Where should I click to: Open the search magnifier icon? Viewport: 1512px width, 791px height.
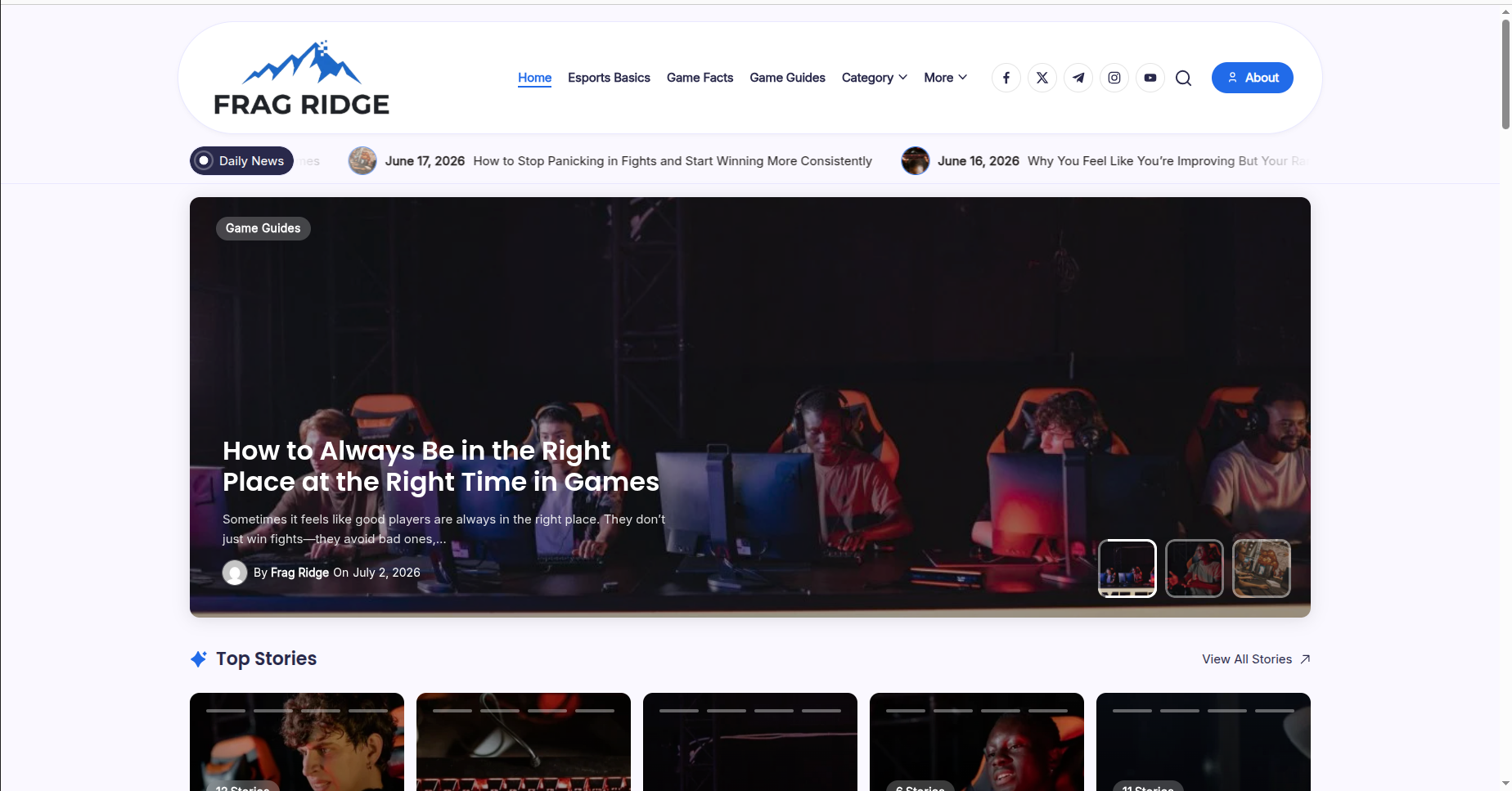pyautogui.click(x=1183, y=78)
